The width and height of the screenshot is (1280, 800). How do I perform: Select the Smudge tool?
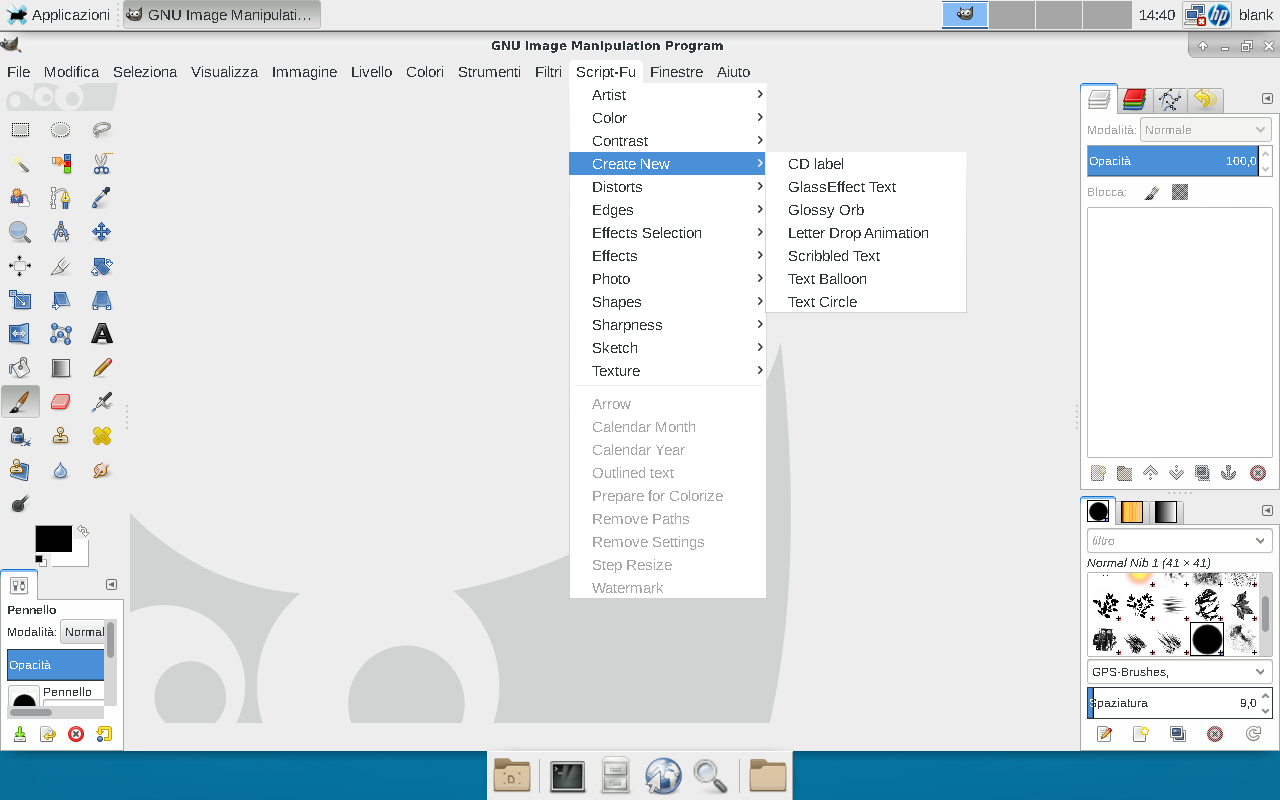pos(101,470)
